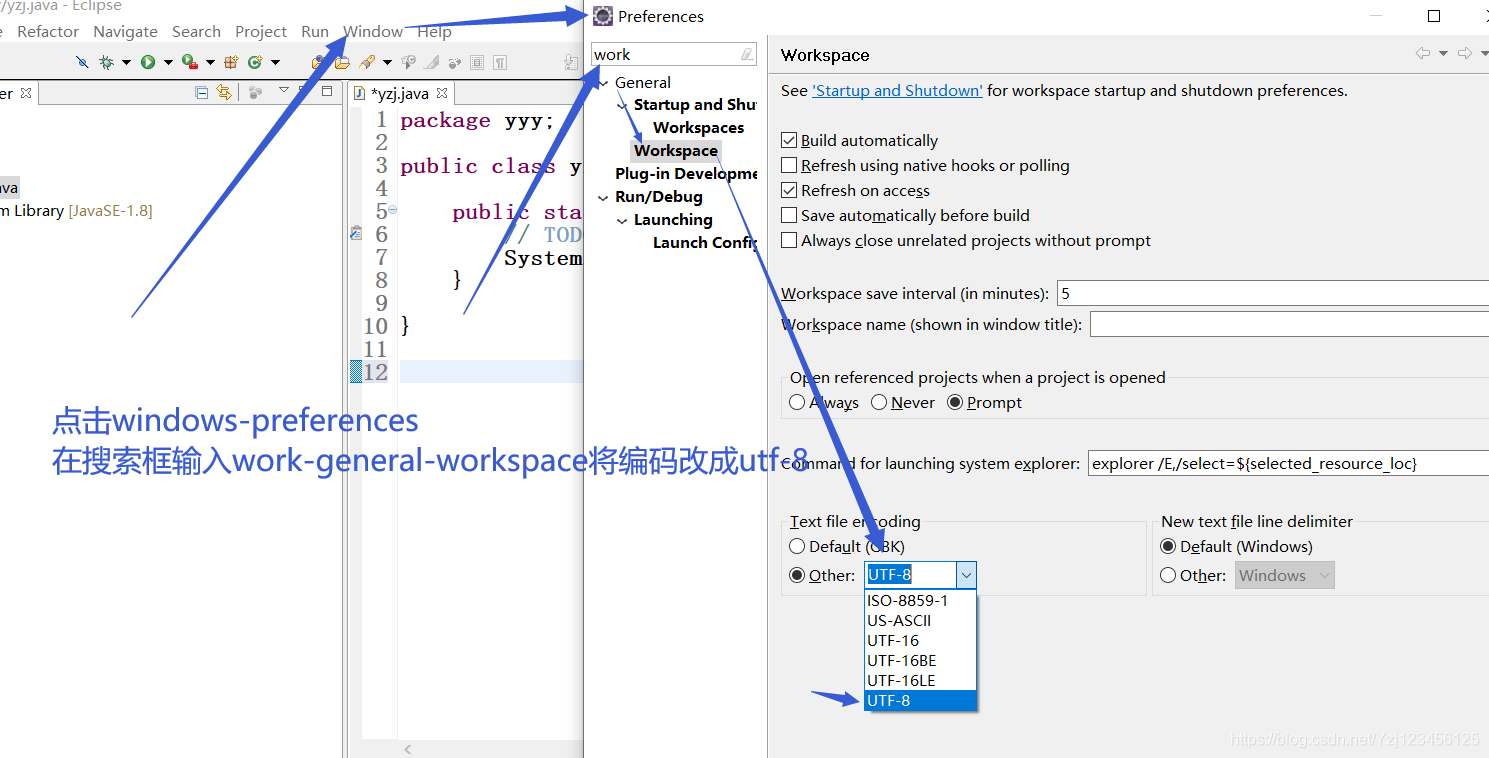Switch to the yzj.java editor tab

(x=400, y=93)
